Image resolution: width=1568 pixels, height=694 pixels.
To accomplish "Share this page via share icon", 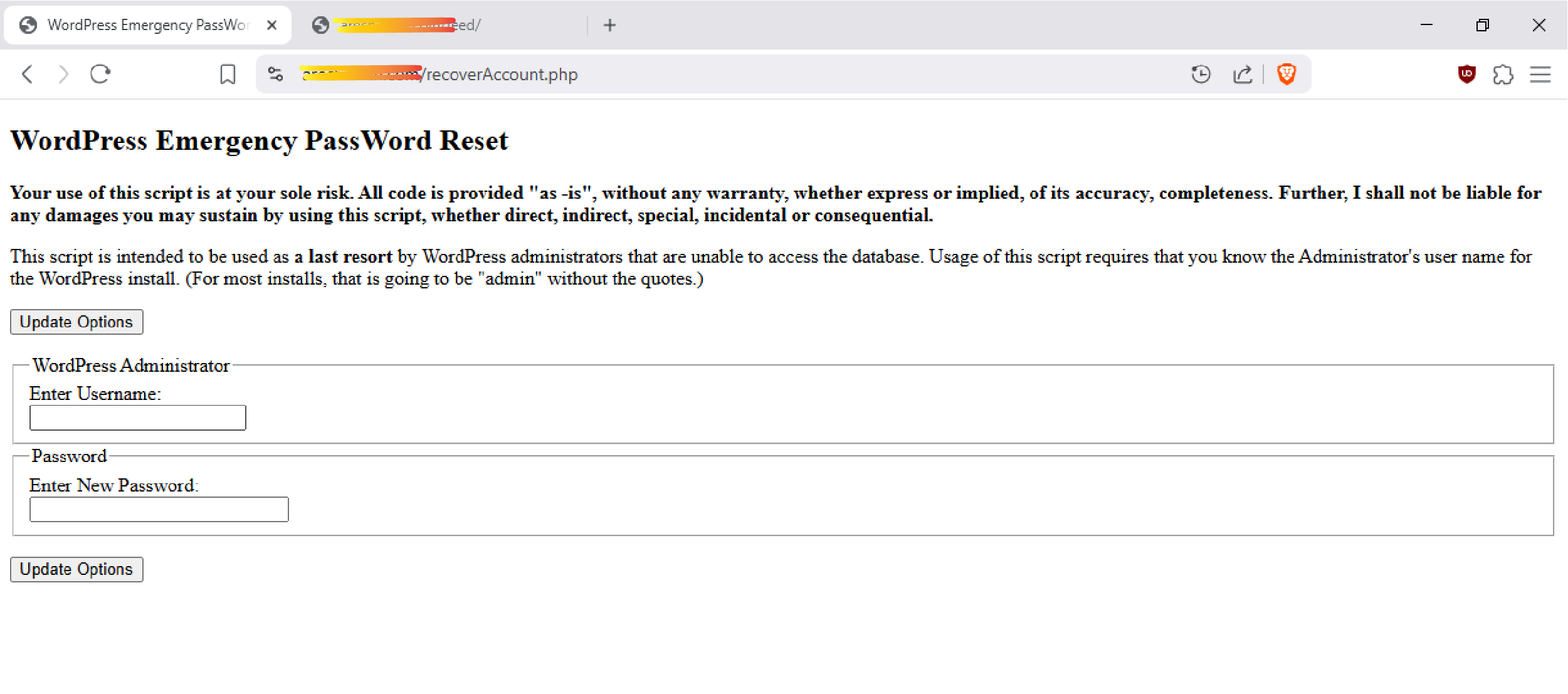I will coord(1243,74).
